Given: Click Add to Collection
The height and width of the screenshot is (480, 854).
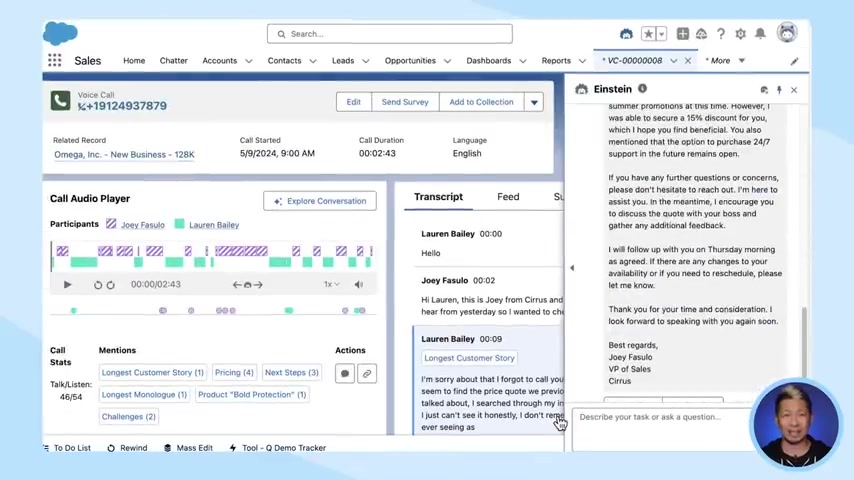Looking at the screenshot, I should (x=481, y=102).
